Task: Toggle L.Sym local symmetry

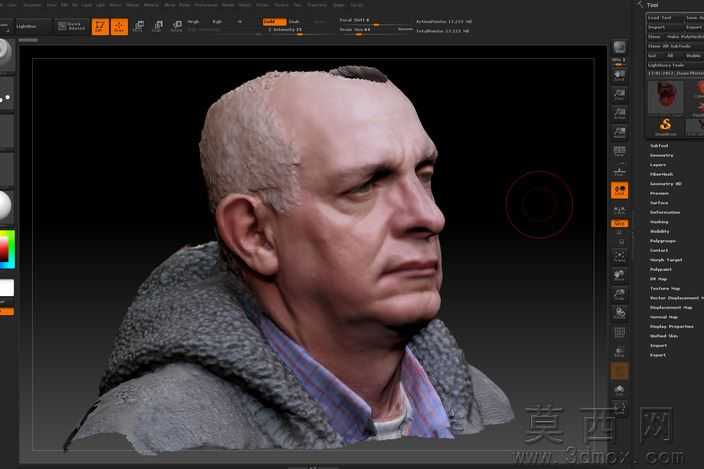Action: coord(620,210)
